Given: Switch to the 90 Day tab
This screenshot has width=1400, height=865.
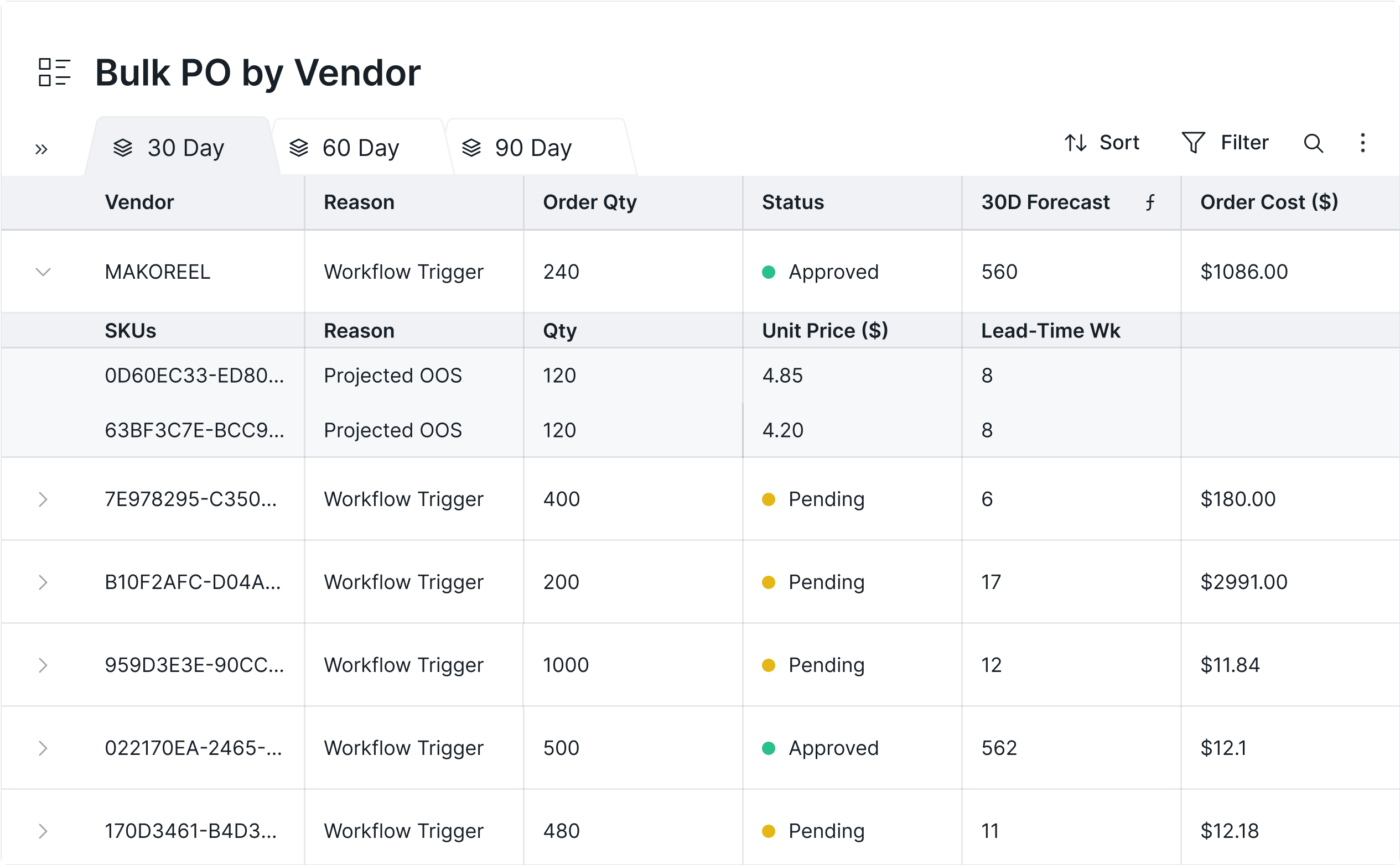Looking at the screenshot, I should click(x=533, y=148).
